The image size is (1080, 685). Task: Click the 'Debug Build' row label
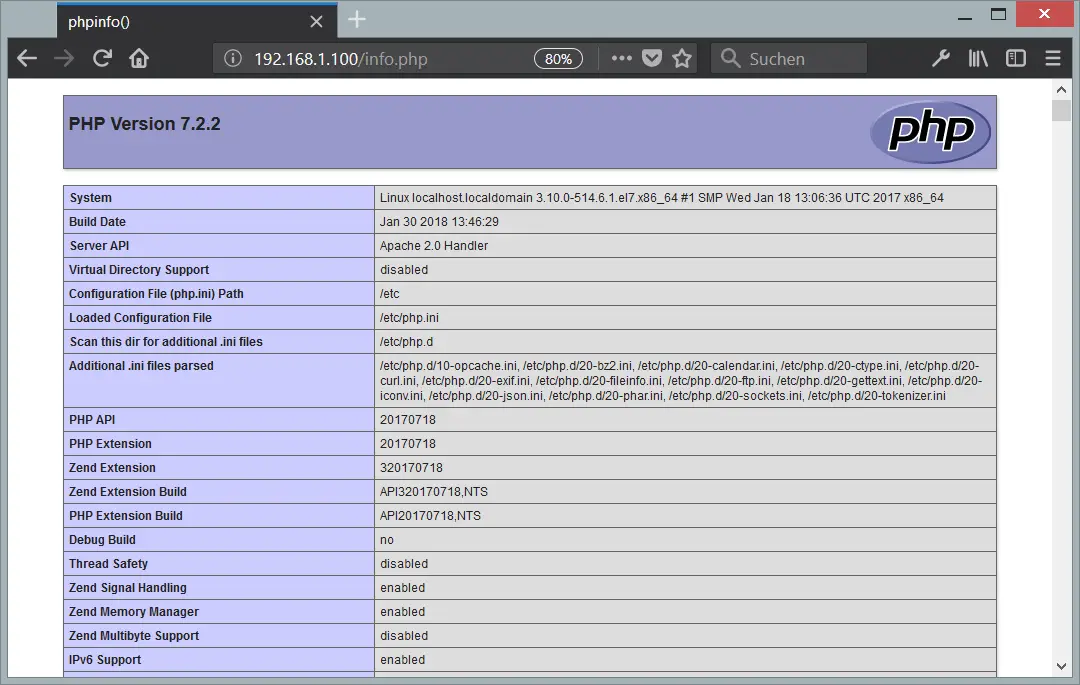click(x=103, y=540)
